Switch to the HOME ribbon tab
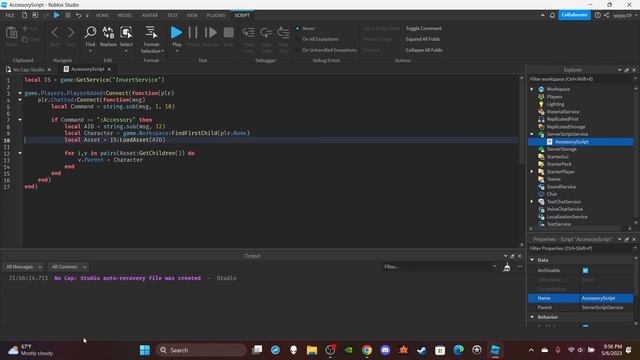Viewport: 640px width, 360px height. 102,15
